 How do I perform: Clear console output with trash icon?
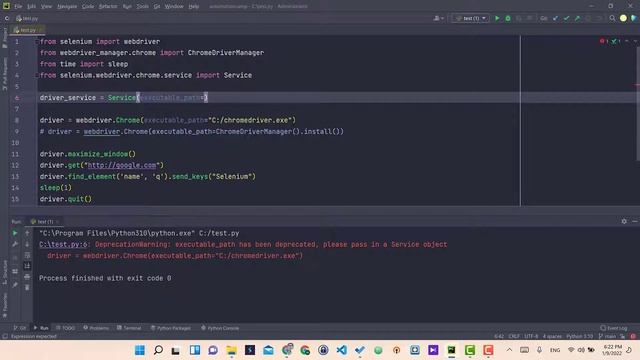click(27, 287)
